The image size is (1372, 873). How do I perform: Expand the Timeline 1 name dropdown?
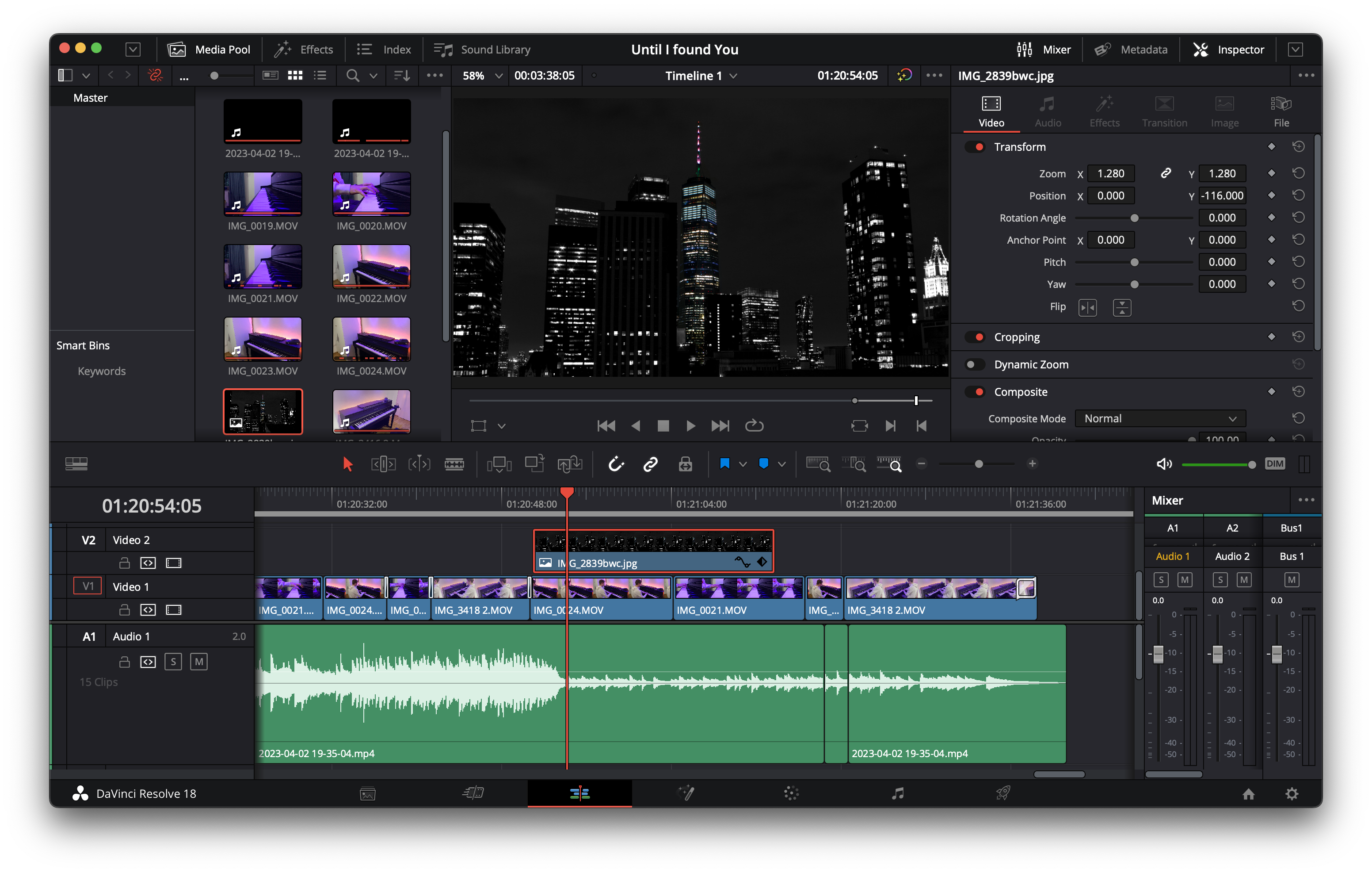733,76
